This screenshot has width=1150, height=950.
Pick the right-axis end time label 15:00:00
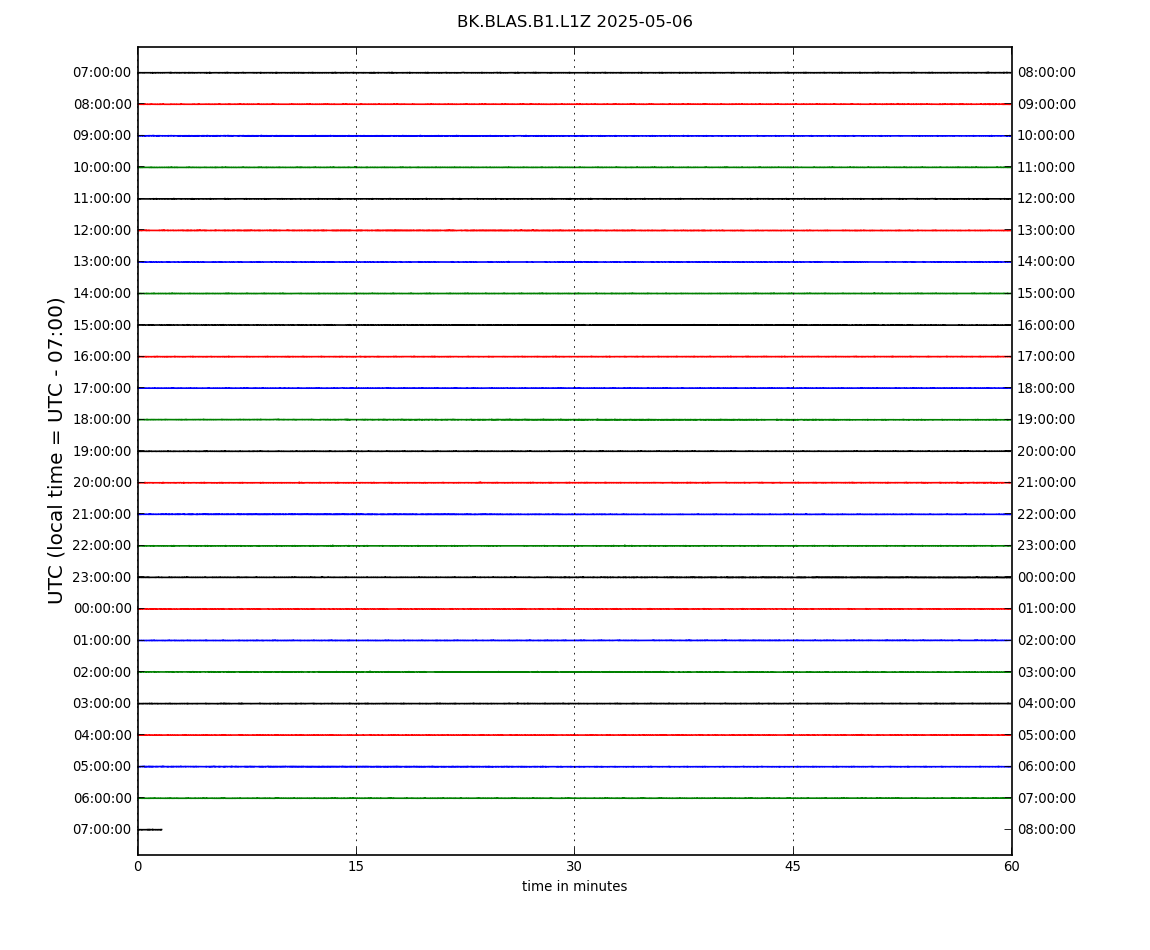[1047, 293]
